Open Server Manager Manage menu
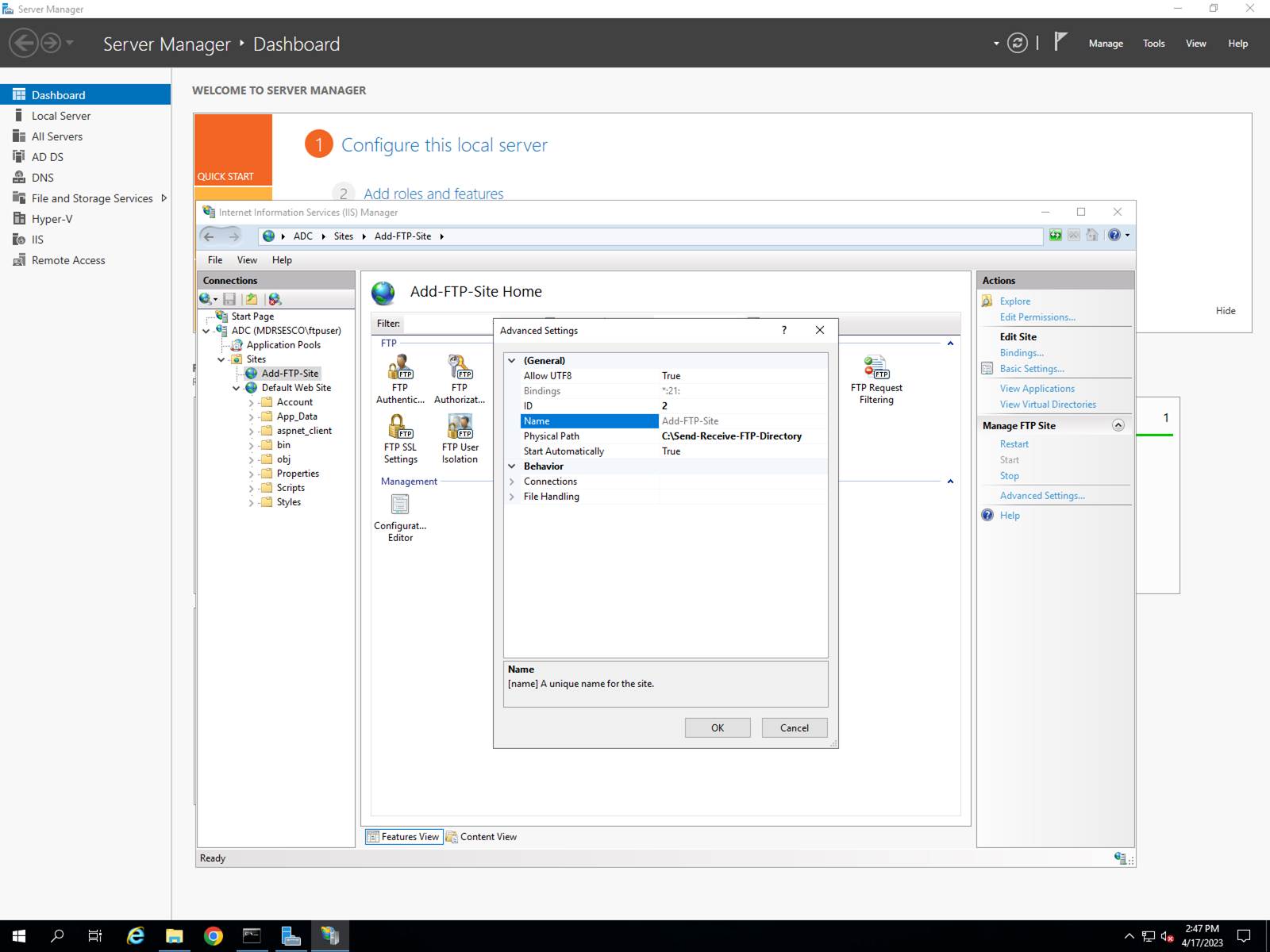Image resolution: width=1270 pixels, height=952 pixels. pyautogui.click(x=1106, y=44)
